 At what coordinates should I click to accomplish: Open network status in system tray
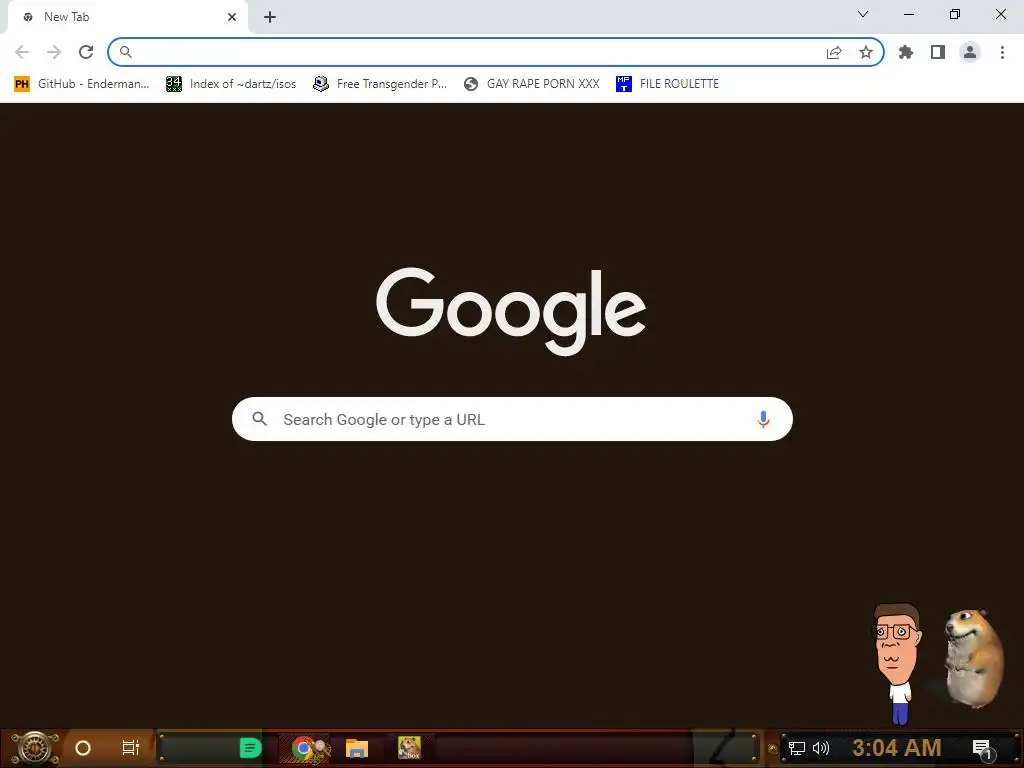click(x=797, y=748)
